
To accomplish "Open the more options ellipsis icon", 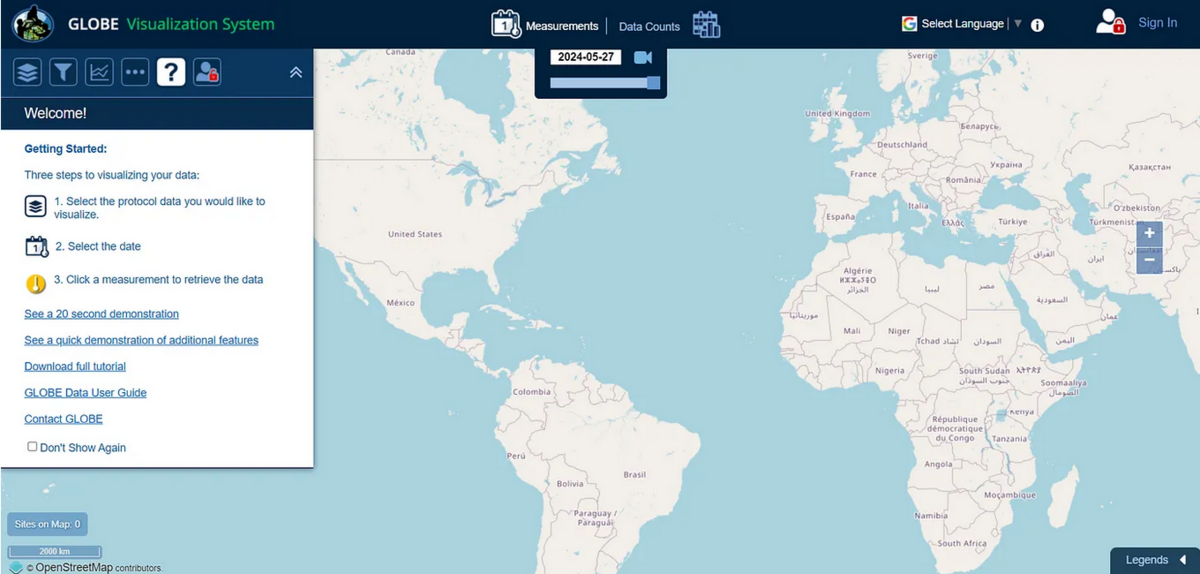I will coord(135,72).
